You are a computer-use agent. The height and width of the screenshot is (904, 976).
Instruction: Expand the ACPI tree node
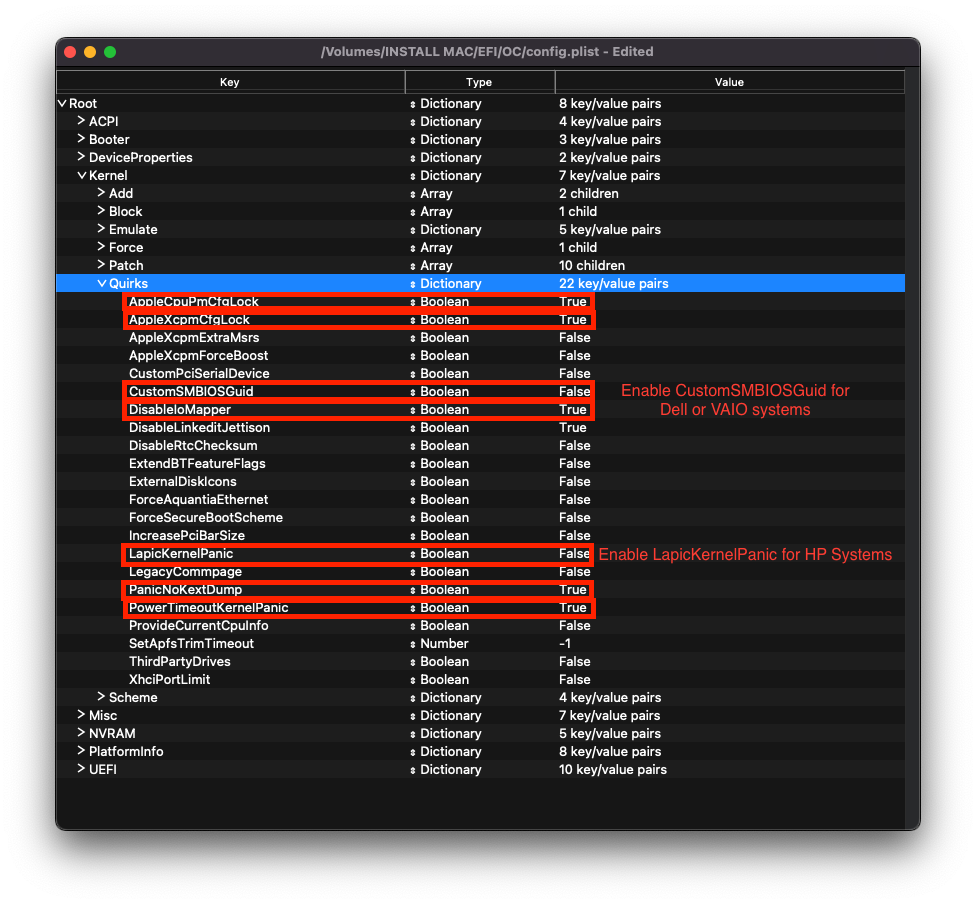click(82, 121)
